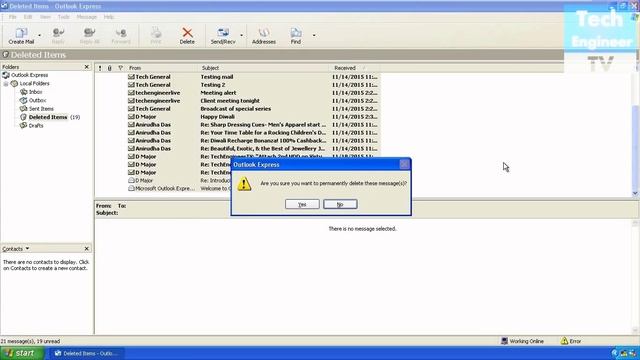This screenshot has width=640, height=360.
Task: Click the Create Mail toolbar icon
Action: [21, 36]
